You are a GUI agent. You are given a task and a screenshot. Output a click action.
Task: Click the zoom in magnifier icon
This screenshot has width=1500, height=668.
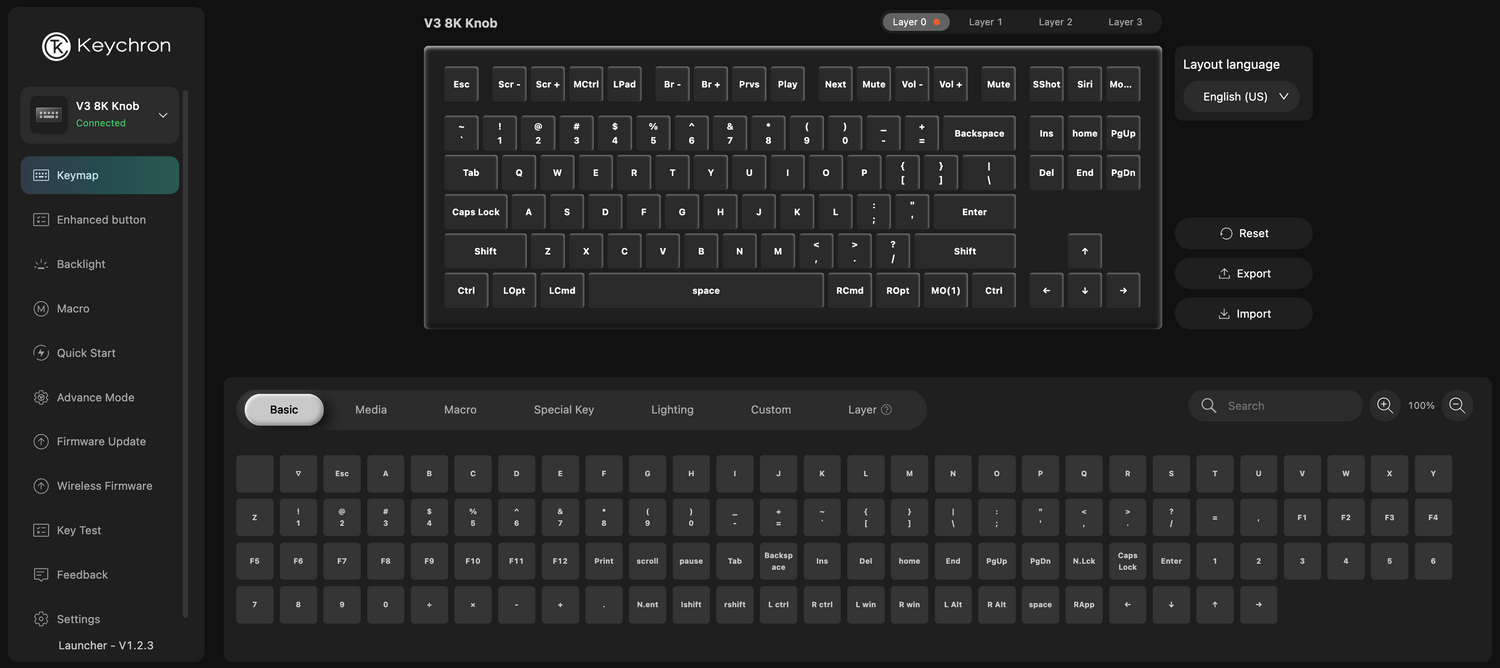(1385, 405)
